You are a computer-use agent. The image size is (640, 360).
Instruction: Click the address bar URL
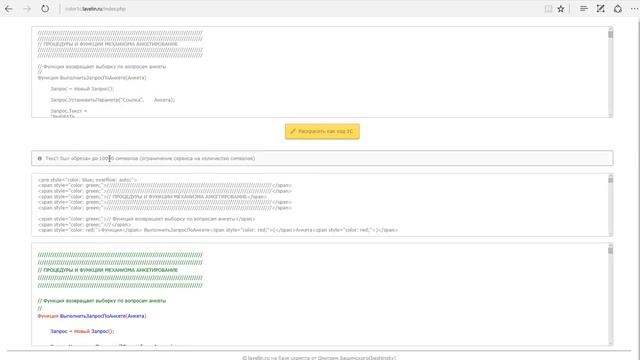coord(96,9)
